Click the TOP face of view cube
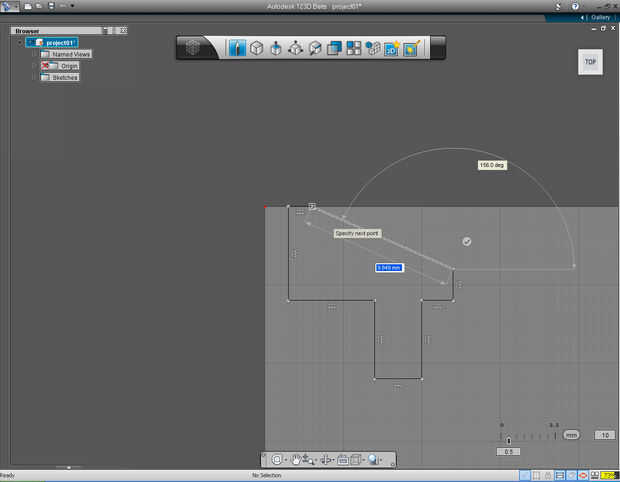The width and height of the screenshot is (620, 482). click(590, 62)
